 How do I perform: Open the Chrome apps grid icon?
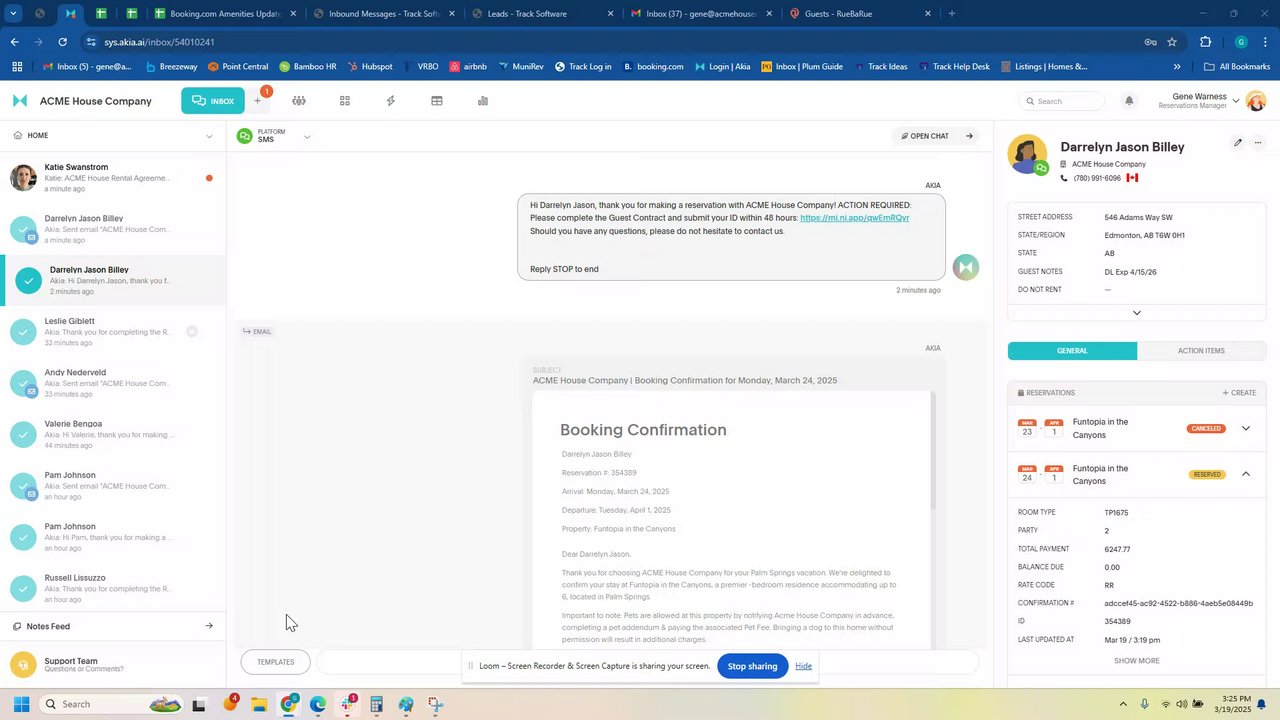[17, 67]
